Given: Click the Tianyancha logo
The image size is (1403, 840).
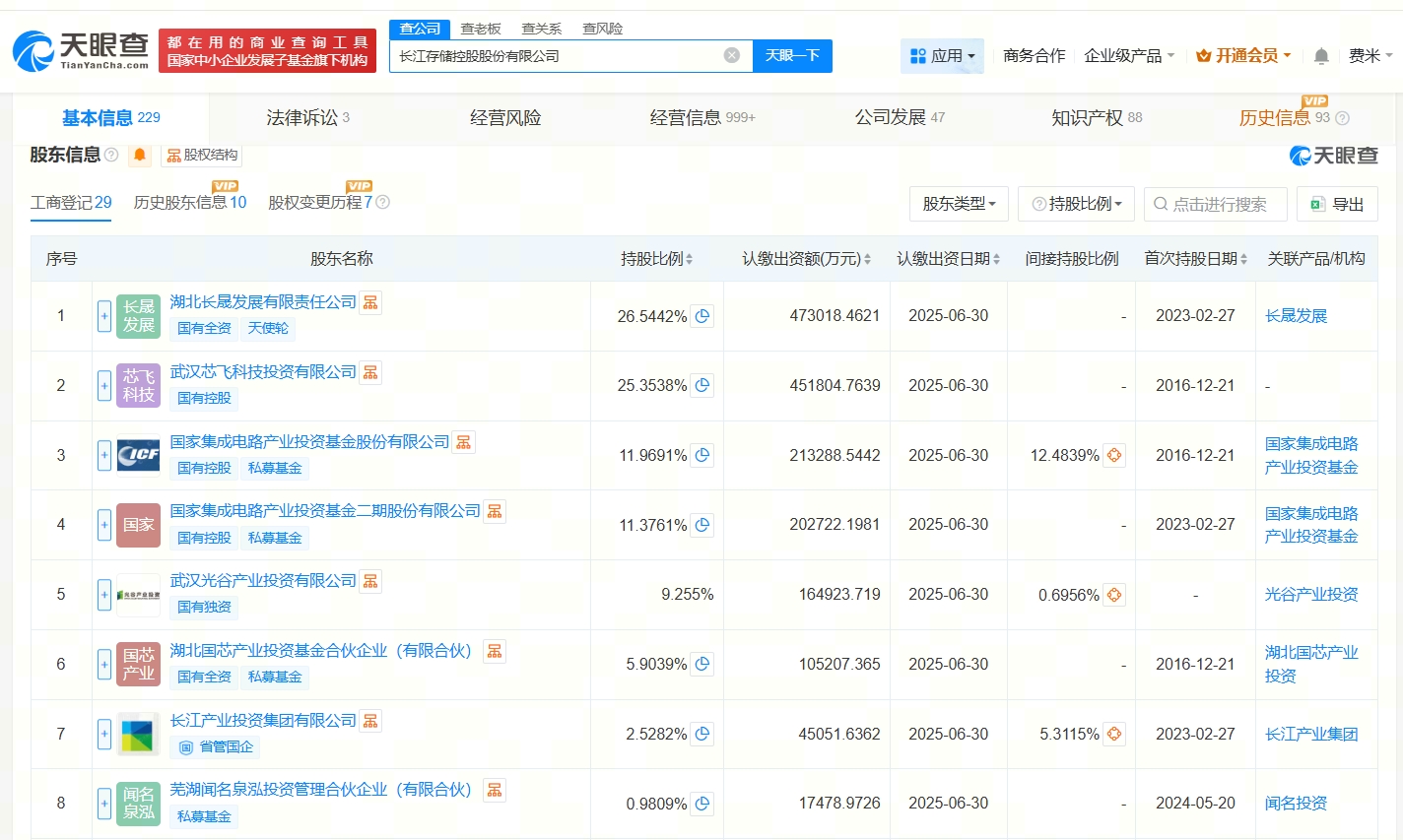Looking at the screenshot, I should pyautogui.click(x=81, y=50).
